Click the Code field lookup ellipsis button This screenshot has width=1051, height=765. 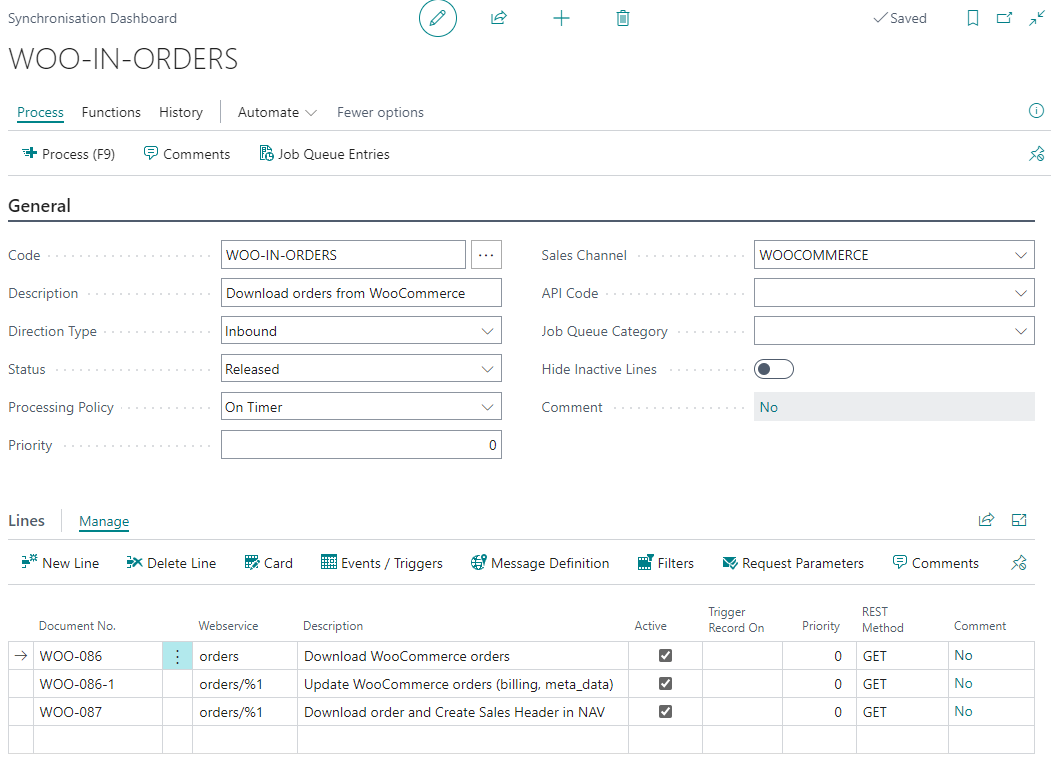(486, 255)
